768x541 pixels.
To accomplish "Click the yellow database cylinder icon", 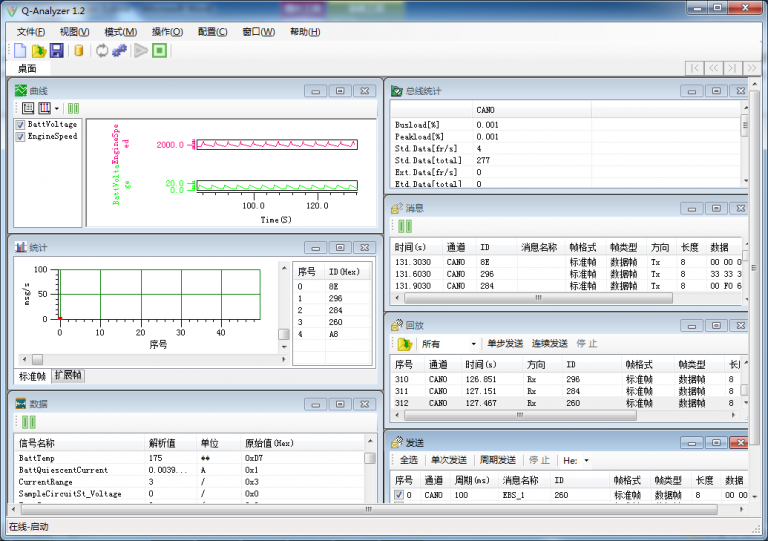I will coord(79,51).
